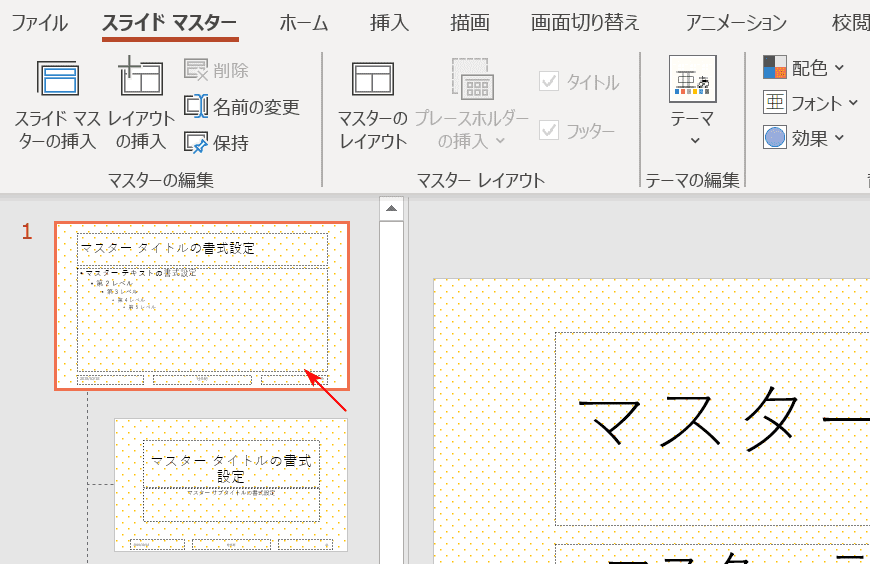This screenshot has height=564, width=870.
Task: Click the 保持 label
Action: point(231,143)
